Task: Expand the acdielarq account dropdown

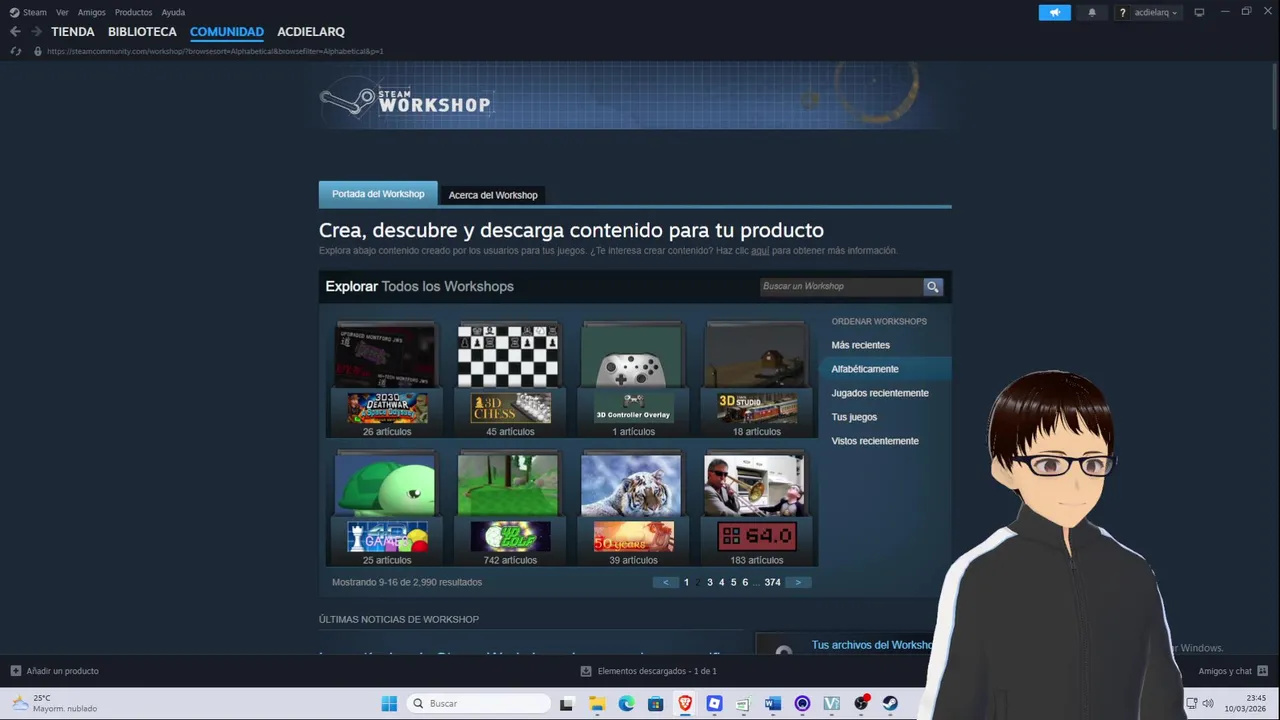Action: point(1156,12)
